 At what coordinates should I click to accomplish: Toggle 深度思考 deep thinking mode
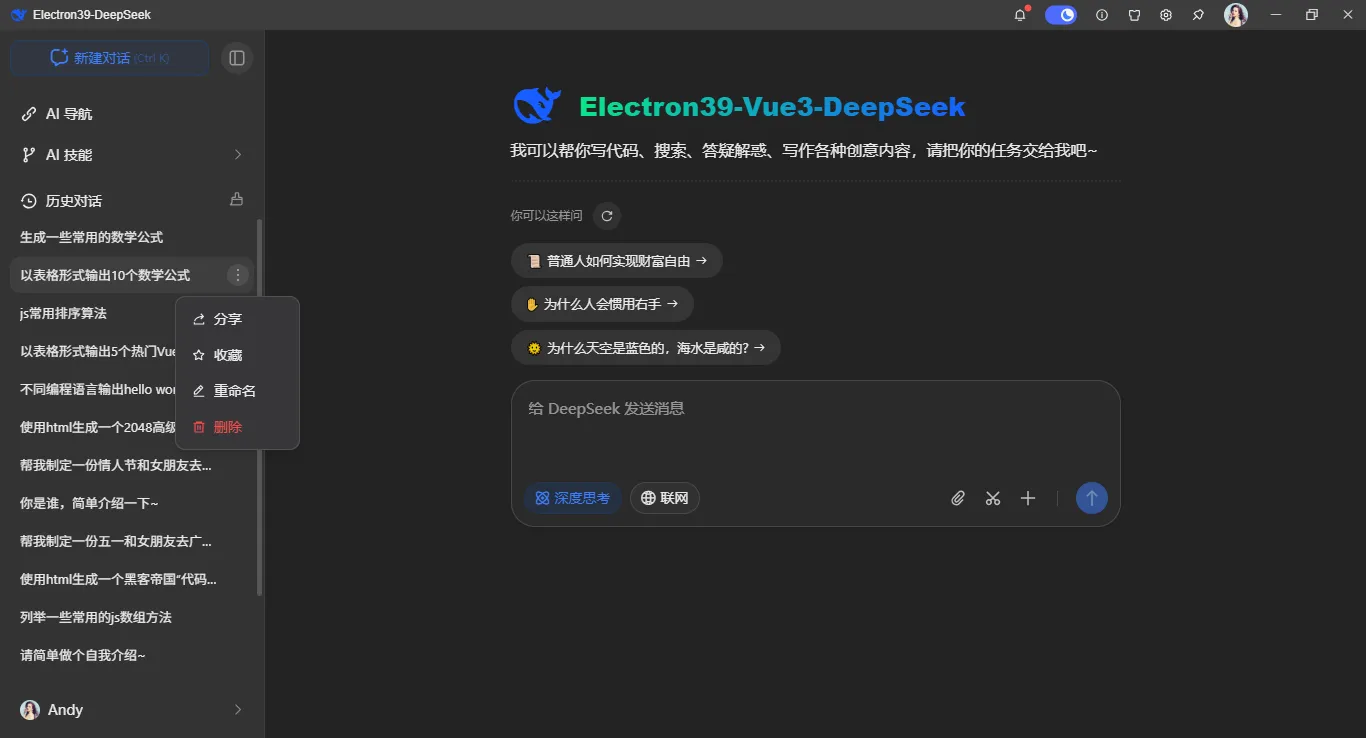(572, 497)
